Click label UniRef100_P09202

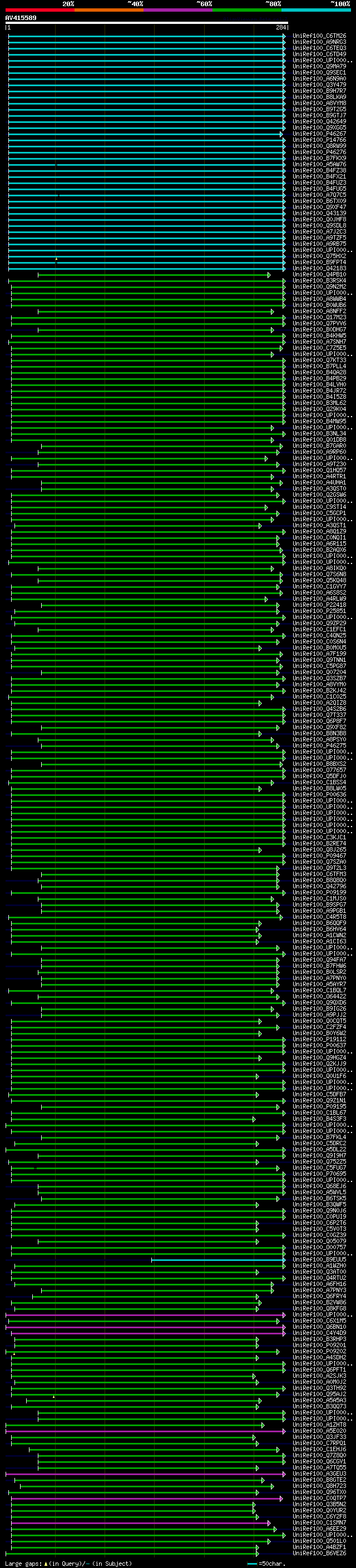pyautogui.click(x=319, y=1351)
